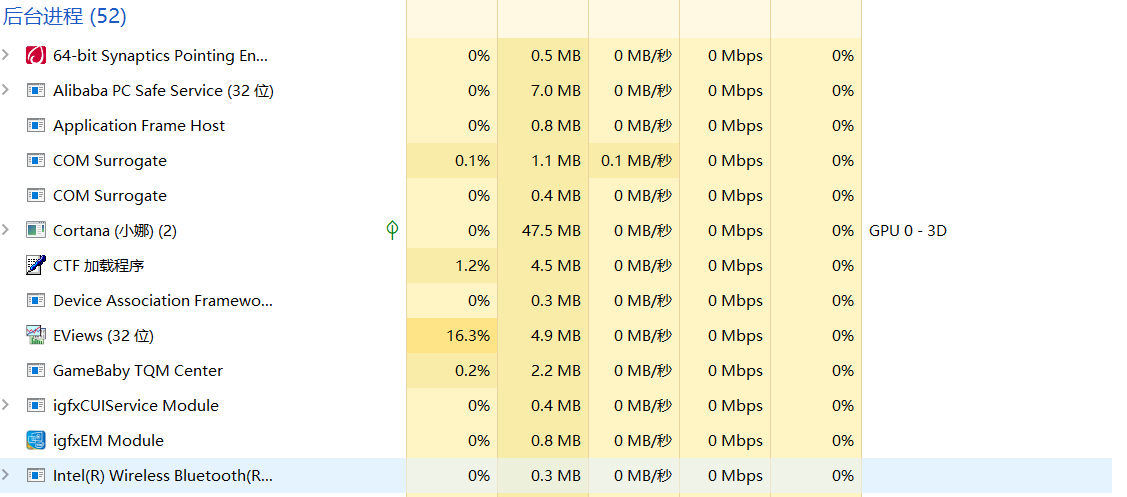The width and height of the screenshot is (1127, 497).
Task: Click the Synaptics Pointing process icon
Action: click(36, 56)
